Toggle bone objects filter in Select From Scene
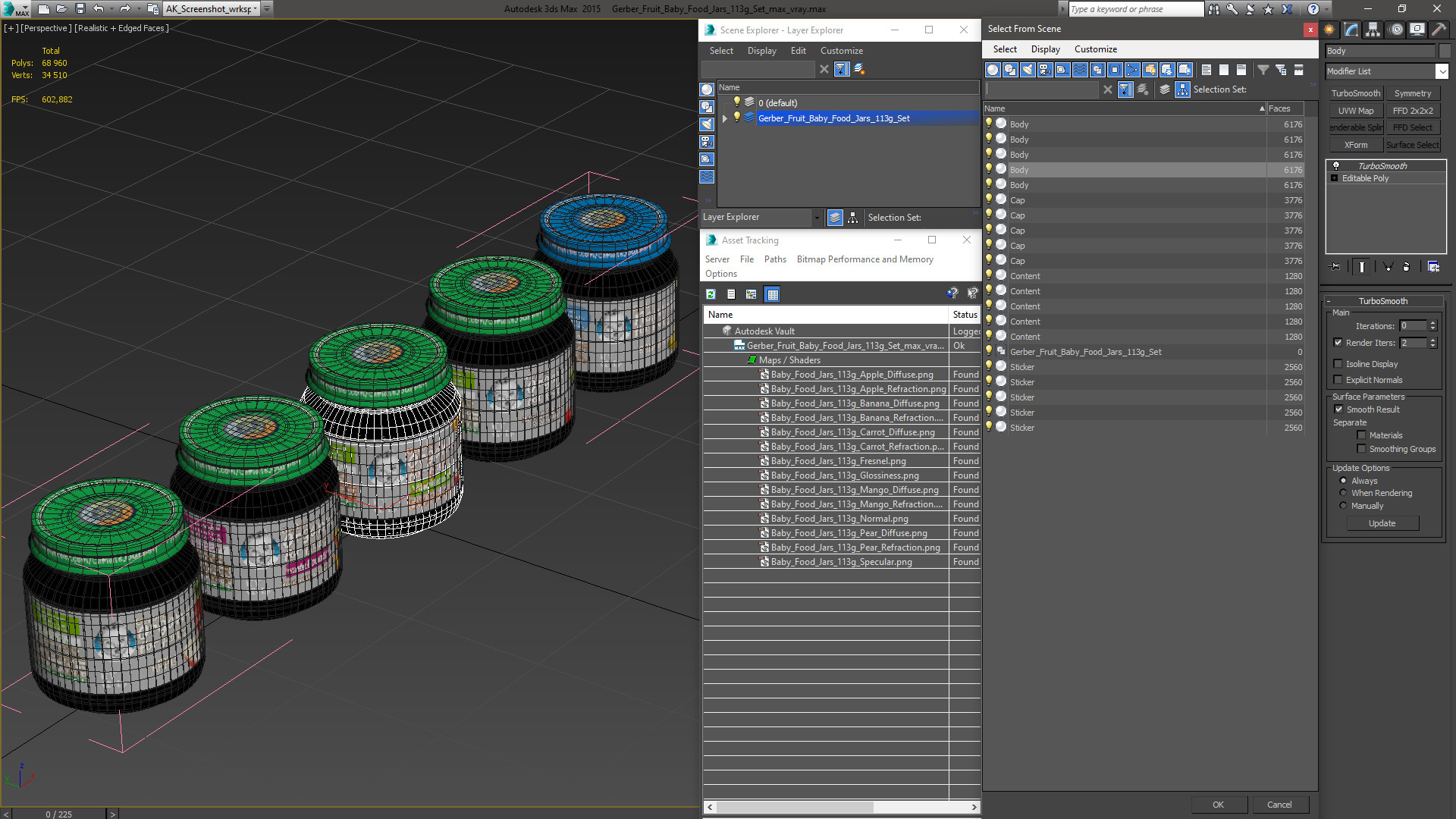The image size is (1456, 819). 1132,70
